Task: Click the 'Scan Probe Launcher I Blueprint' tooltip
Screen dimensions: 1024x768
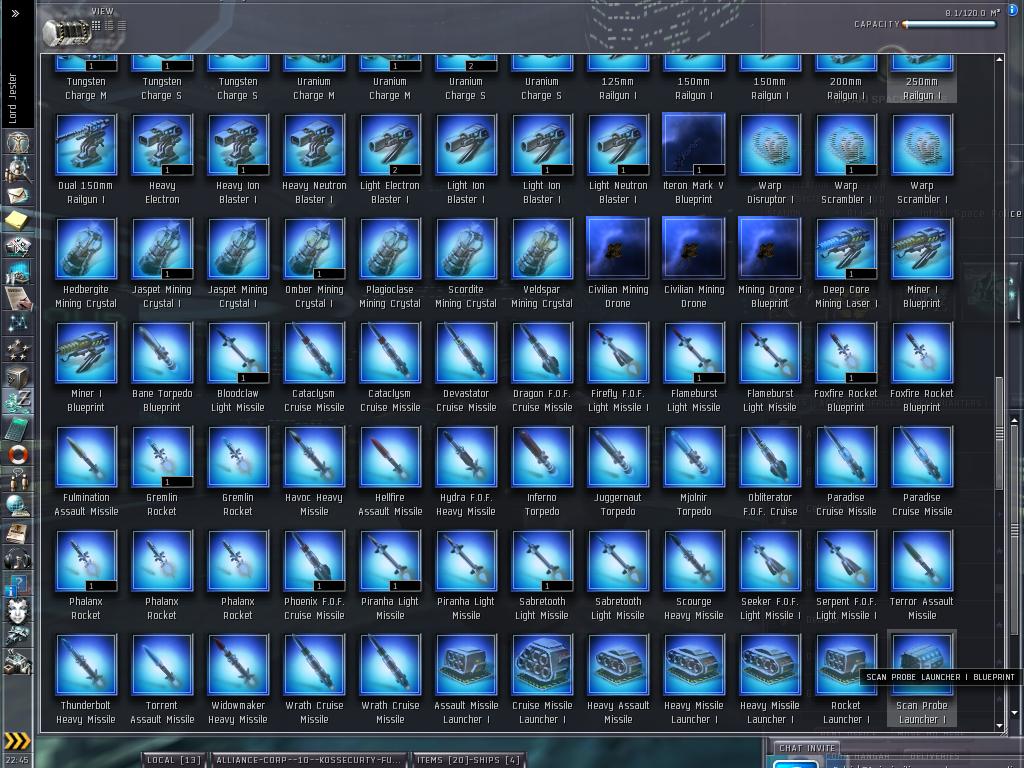Action: 940,677
